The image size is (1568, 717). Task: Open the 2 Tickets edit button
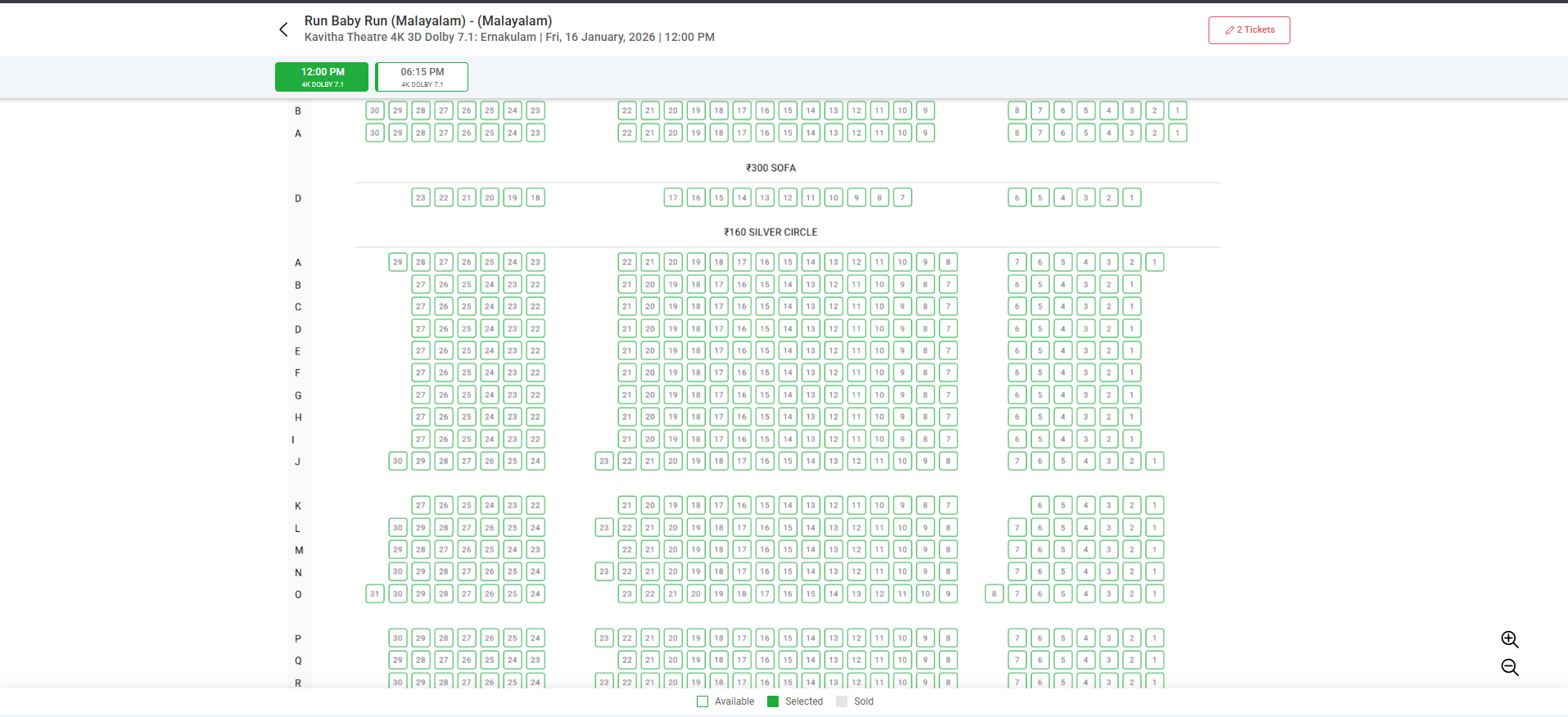click(x=1249, y=30)
